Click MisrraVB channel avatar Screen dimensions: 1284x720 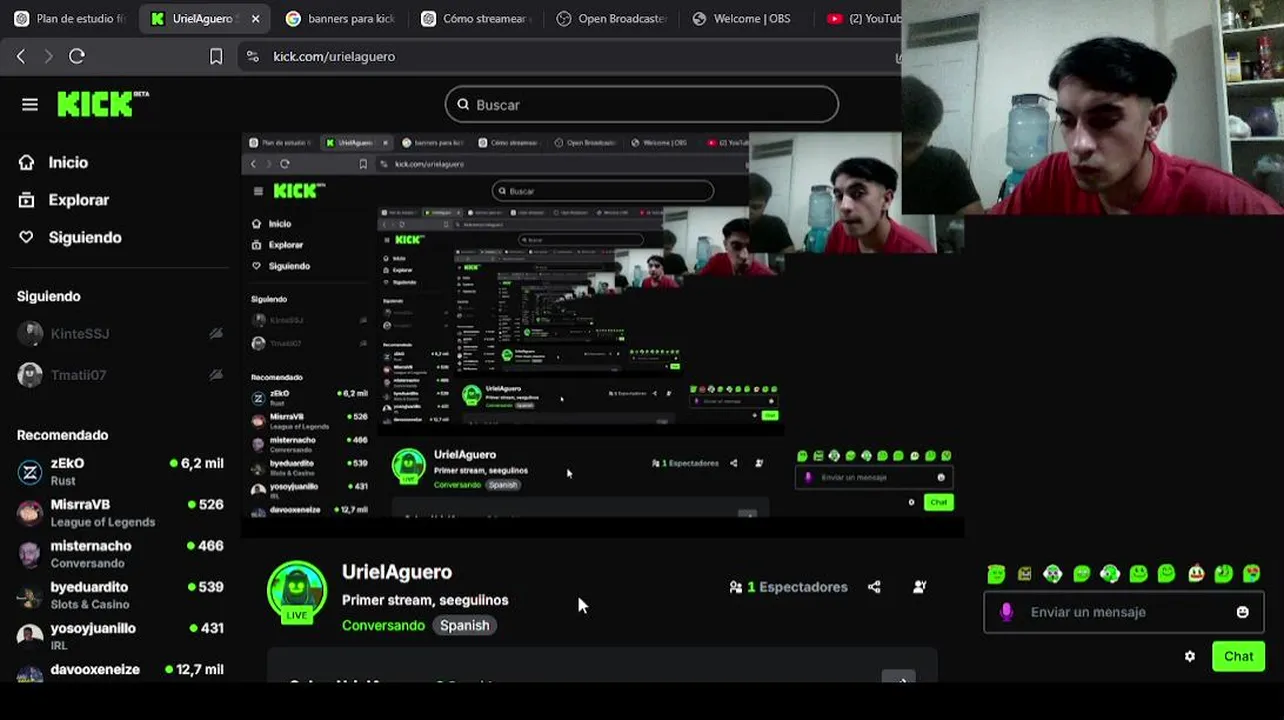click(30, 513)
